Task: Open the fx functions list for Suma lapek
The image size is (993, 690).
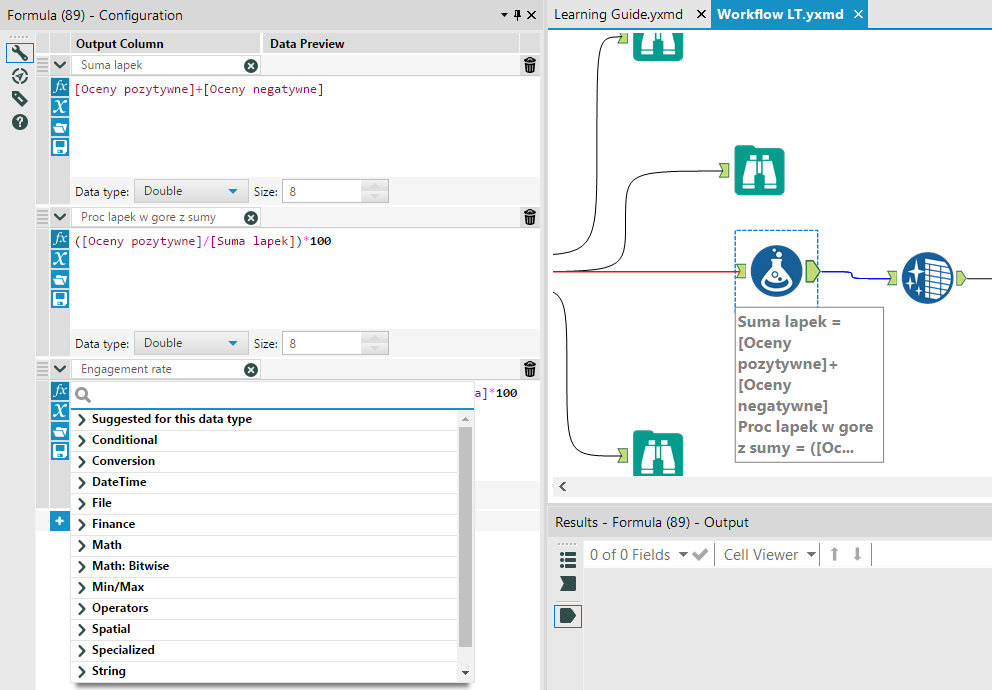Action: tap(60, 87)
